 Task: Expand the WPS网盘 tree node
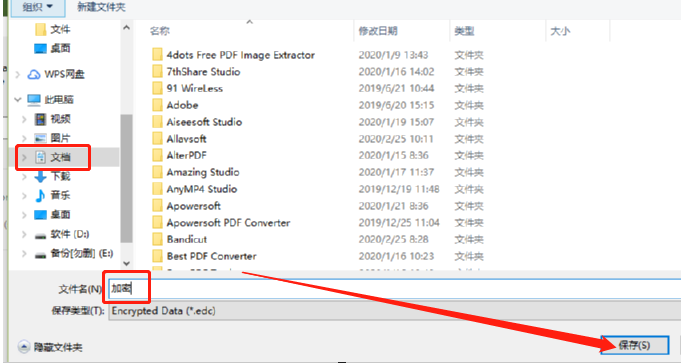[18, 74]
